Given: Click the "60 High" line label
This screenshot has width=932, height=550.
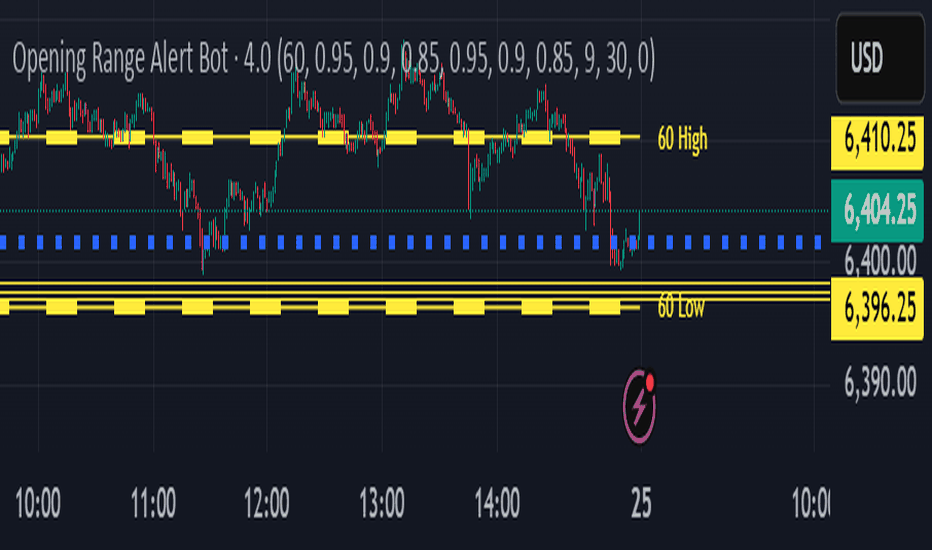Looking at the screenshot, I should (682, 139).
